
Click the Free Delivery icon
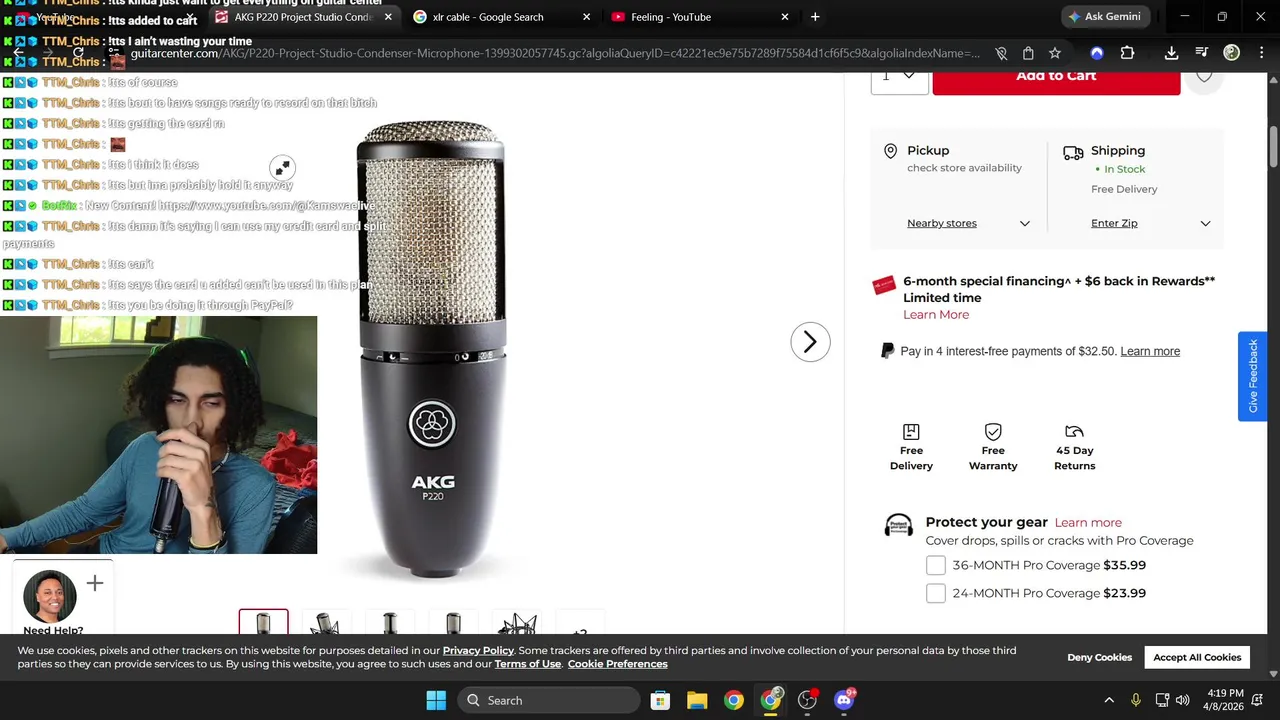(911, 431)
